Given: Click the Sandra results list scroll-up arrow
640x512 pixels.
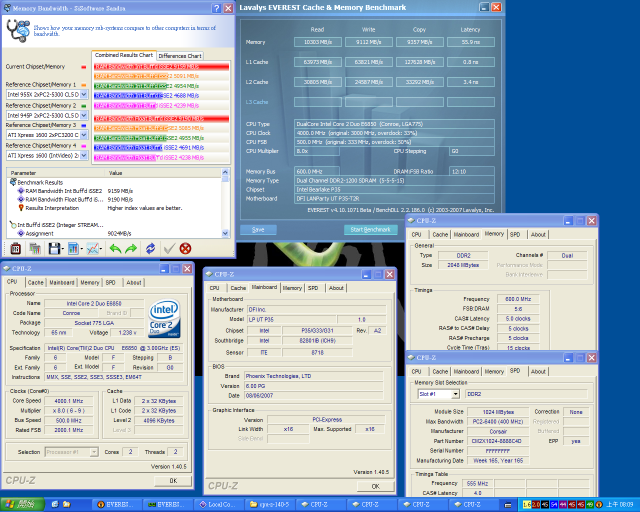Looking at the screenshot, I should pyautogui.click(x=225, y=172).
